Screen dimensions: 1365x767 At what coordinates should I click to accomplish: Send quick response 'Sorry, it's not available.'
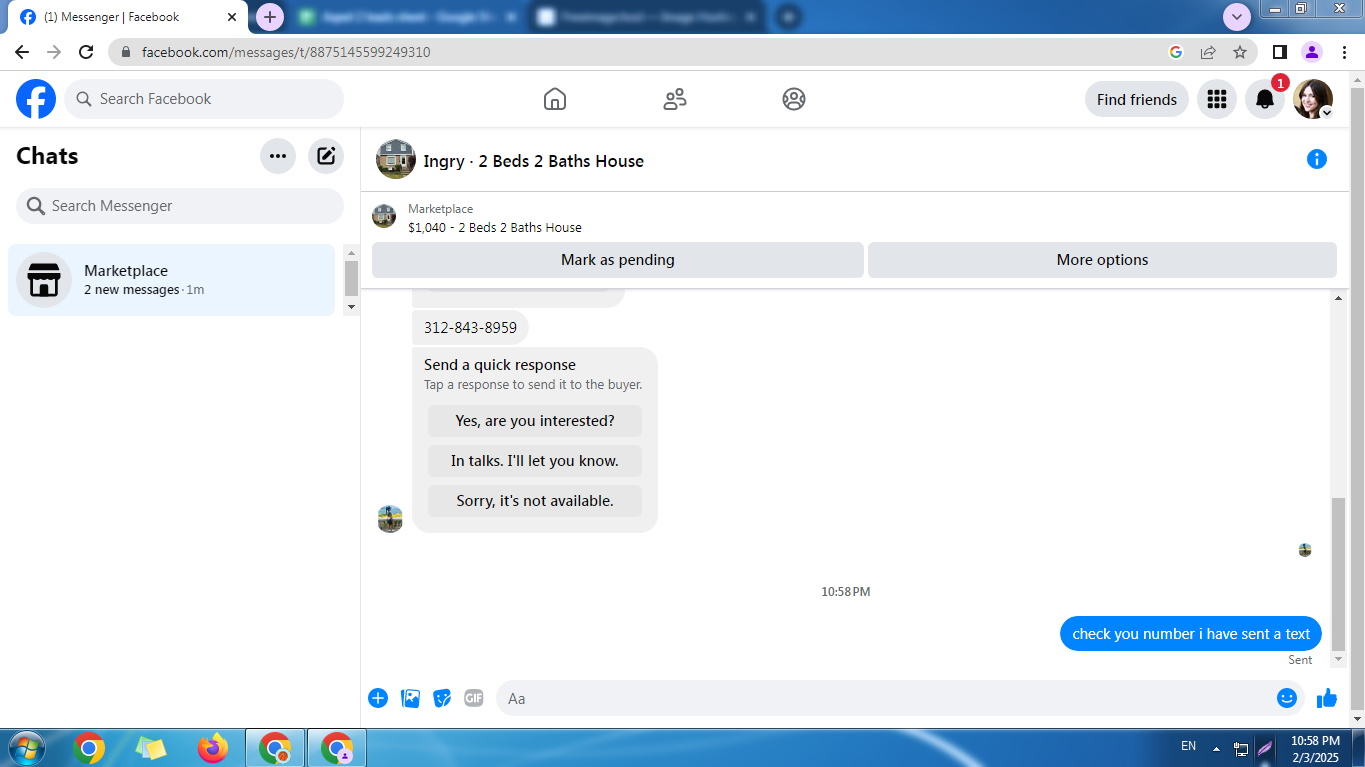coord(535,501)
